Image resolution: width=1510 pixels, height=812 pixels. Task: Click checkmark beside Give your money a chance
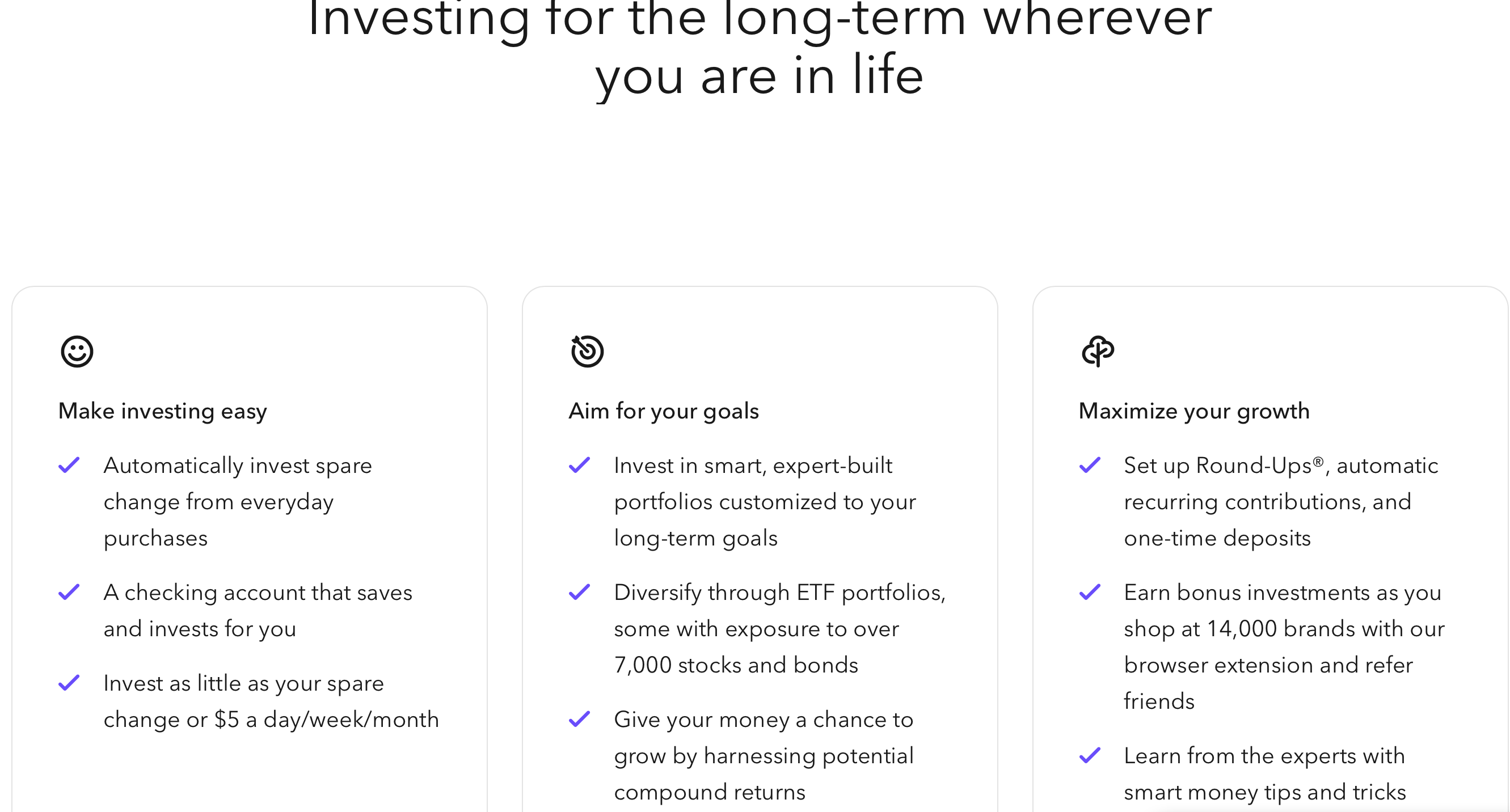pyautogui.click(x=580, y=720)
